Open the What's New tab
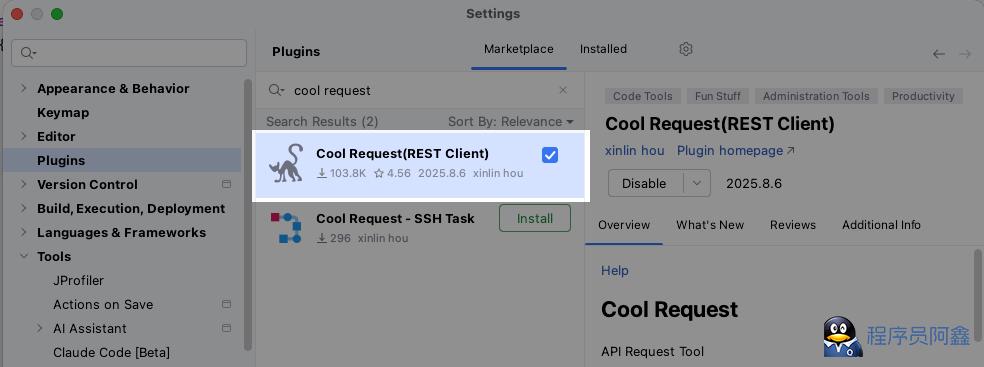Viewport: 984px width, 367px height. (x=710, y=225)
